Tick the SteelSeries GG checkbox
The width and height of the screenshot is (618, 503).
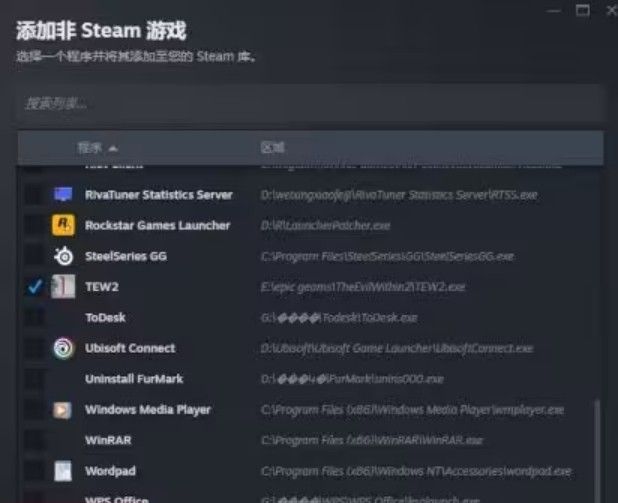point(35,256)
